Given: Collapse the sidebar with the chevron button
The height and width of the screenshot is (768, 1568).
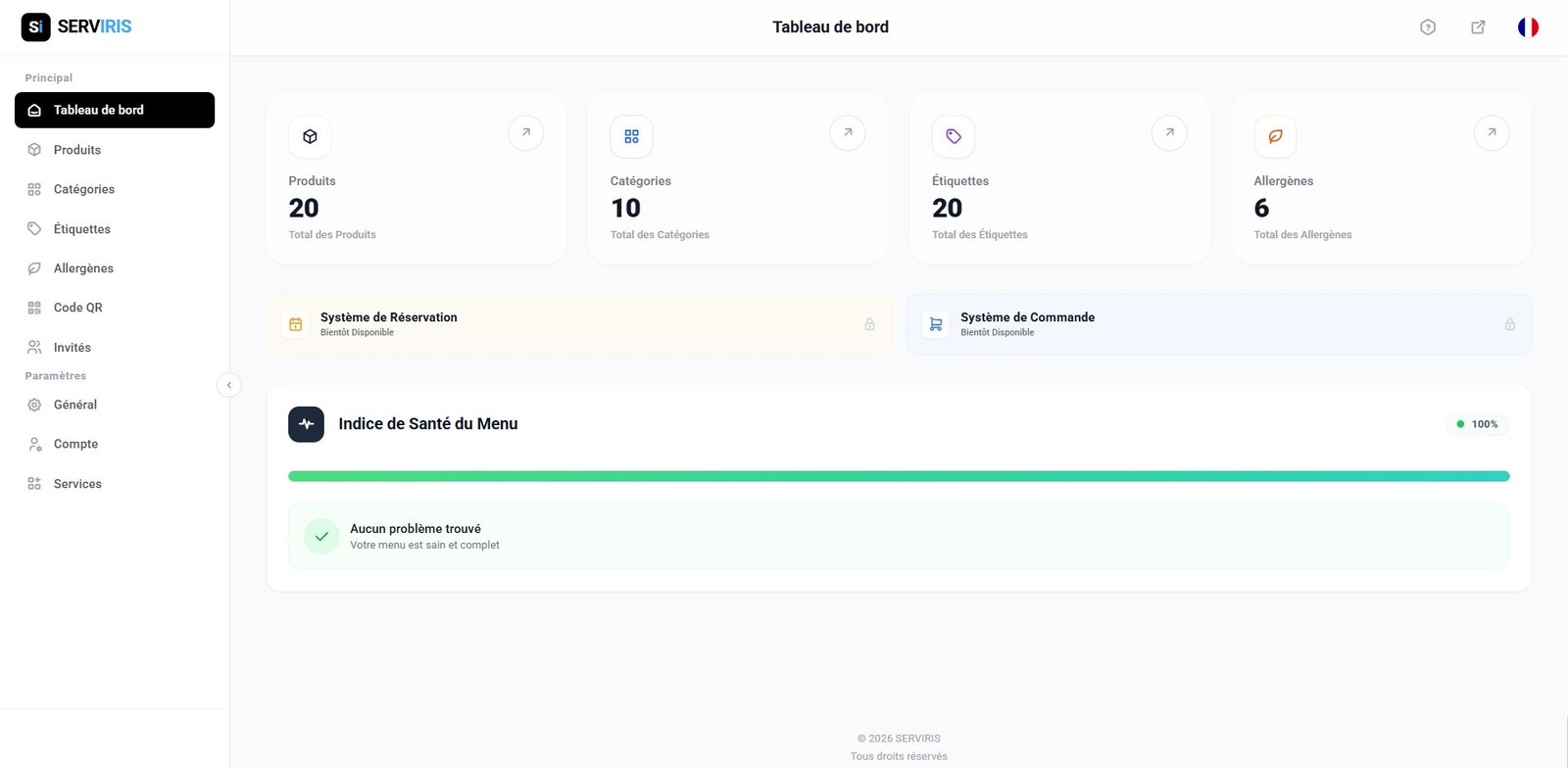Looking at the screenshot, I should pos(228,385).
